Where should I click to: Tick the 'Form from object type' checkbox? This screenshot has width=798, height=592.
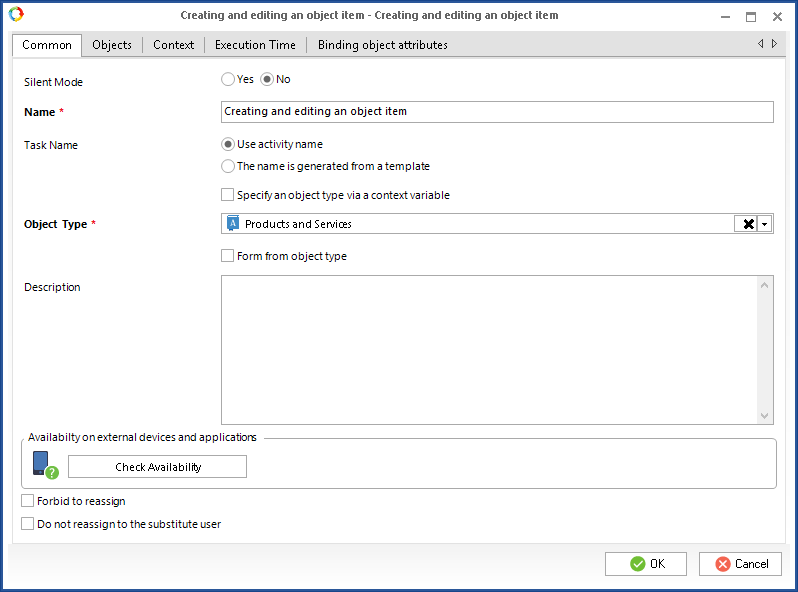coord(228,256)
